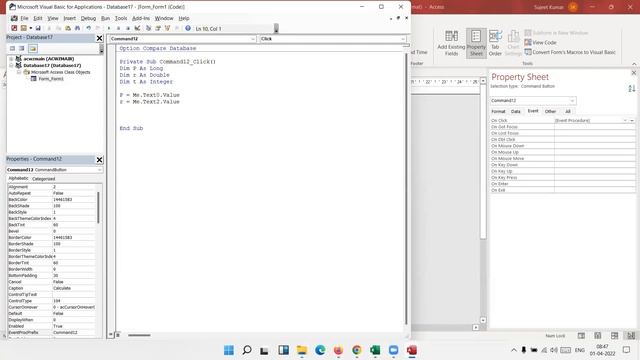
Task: Open the Project Explorer toolbar icon
Action: 148,28
